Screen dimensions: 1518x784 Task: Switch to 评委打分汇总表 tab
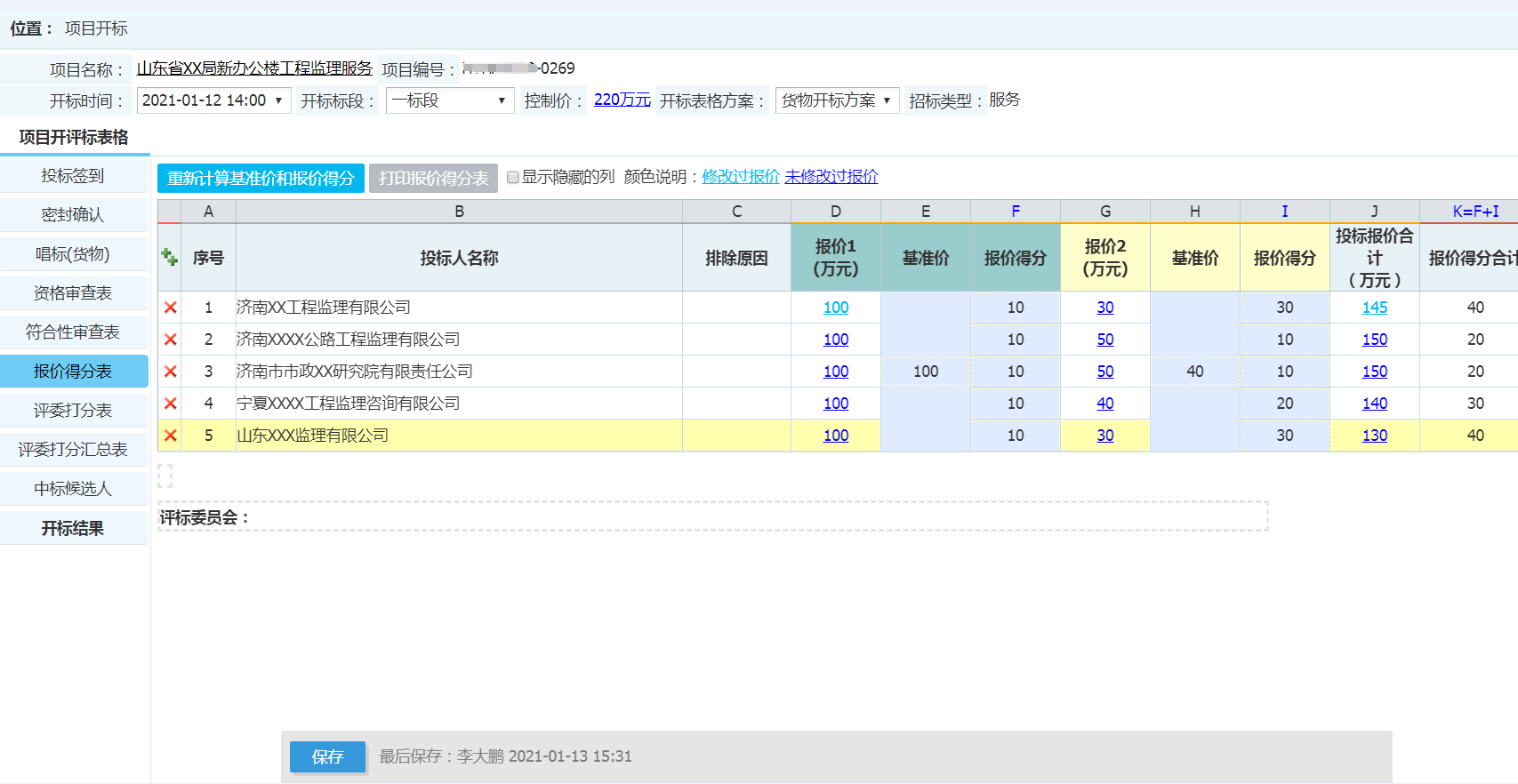tap(74, 450)
